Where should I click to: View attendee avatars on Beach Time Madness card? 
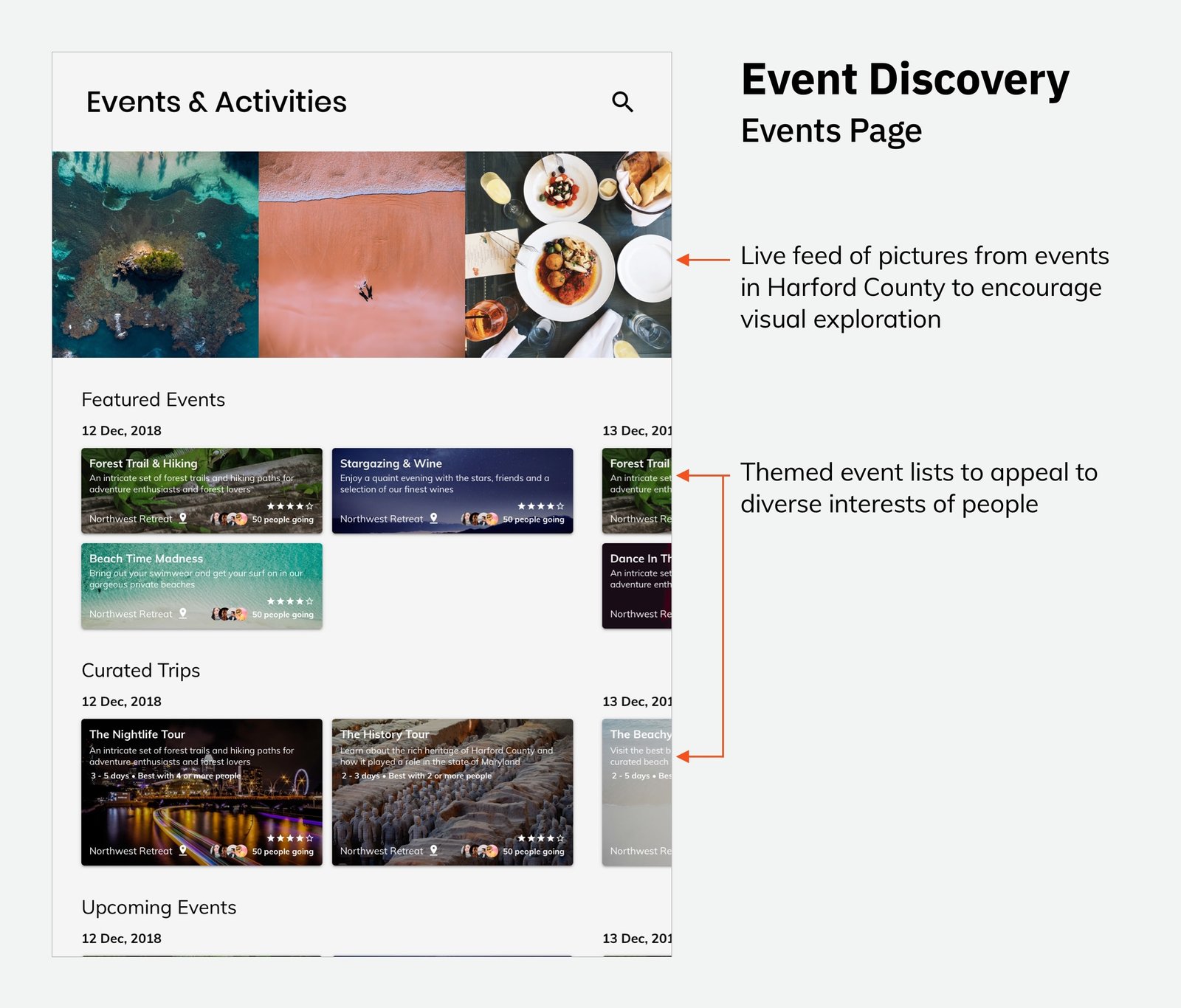click(x=230, y=614)
